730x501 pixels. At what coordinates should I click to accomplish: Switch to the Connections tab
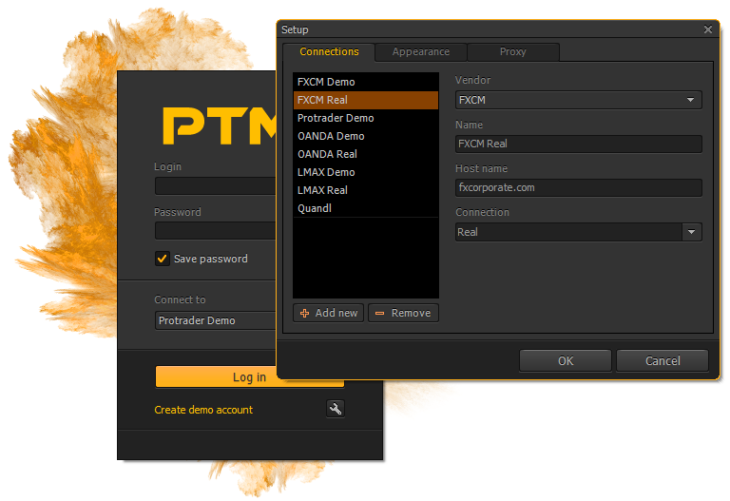tap(329, 52)
